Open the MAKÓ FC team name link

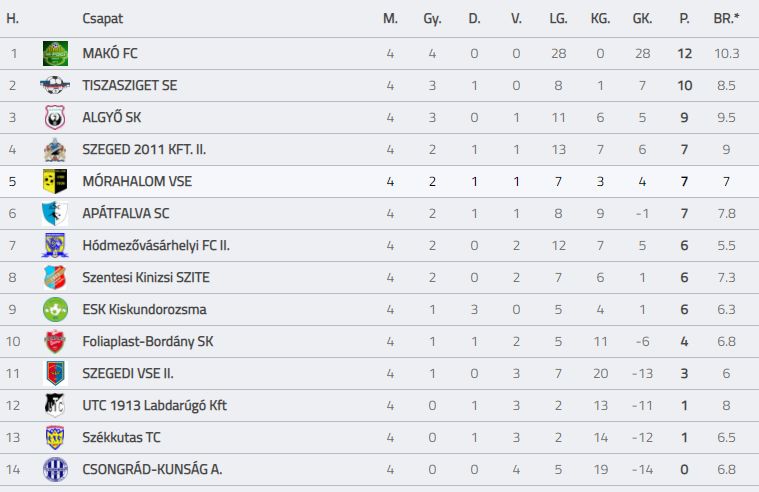point(110,53)
